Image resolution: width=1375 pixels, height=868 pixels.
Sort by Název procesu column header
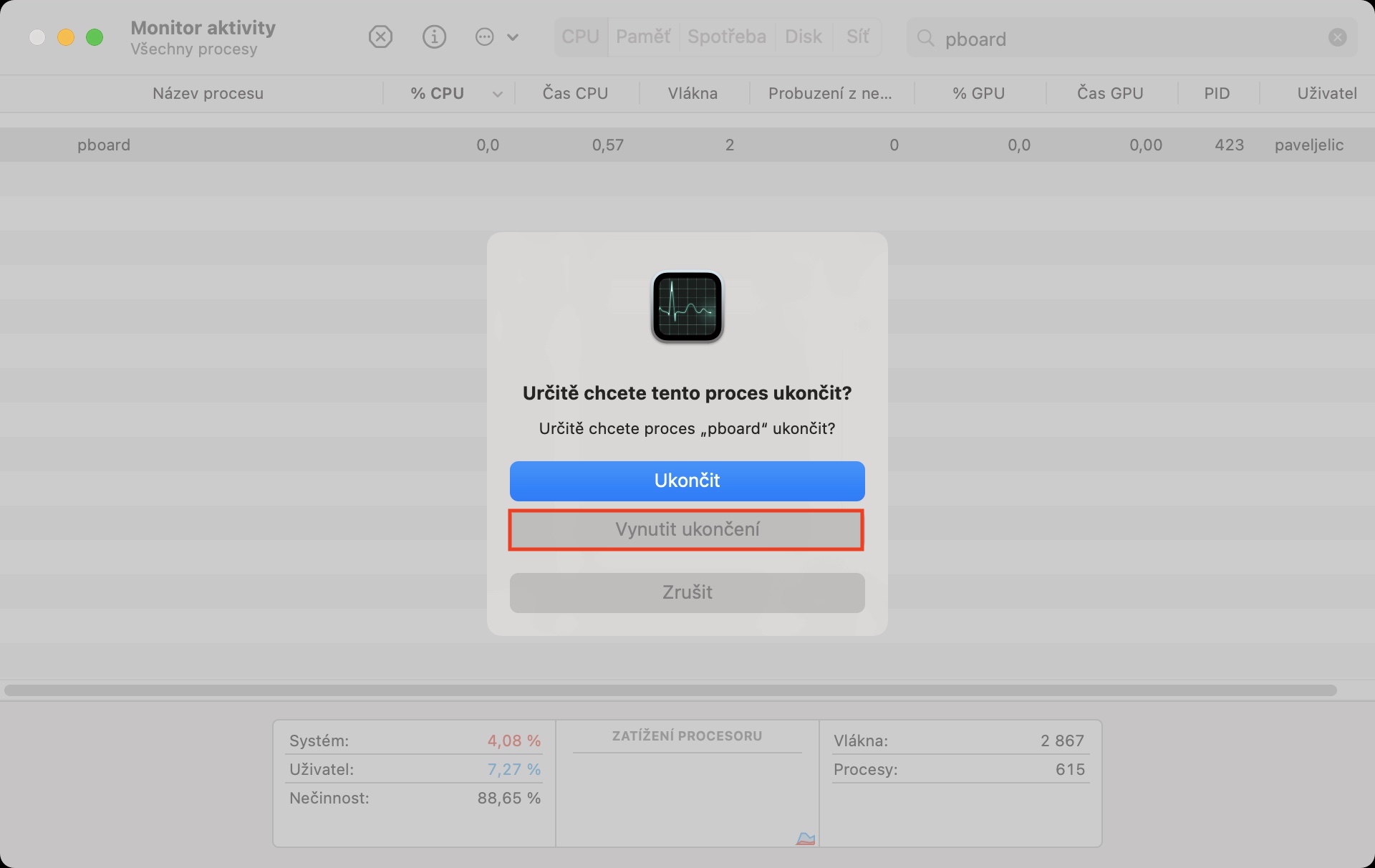208,94
